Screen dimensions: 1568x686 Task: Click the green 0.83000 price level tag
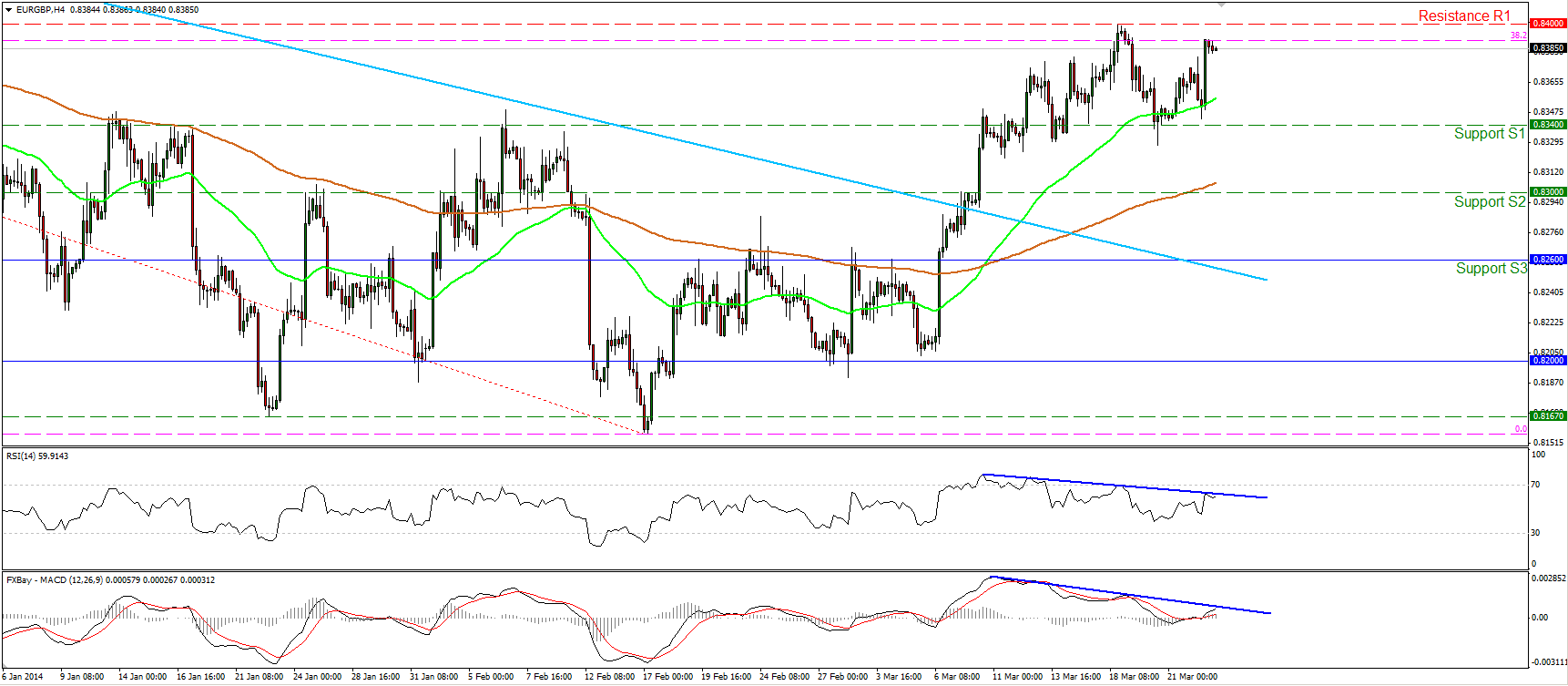coord(1548,192)
